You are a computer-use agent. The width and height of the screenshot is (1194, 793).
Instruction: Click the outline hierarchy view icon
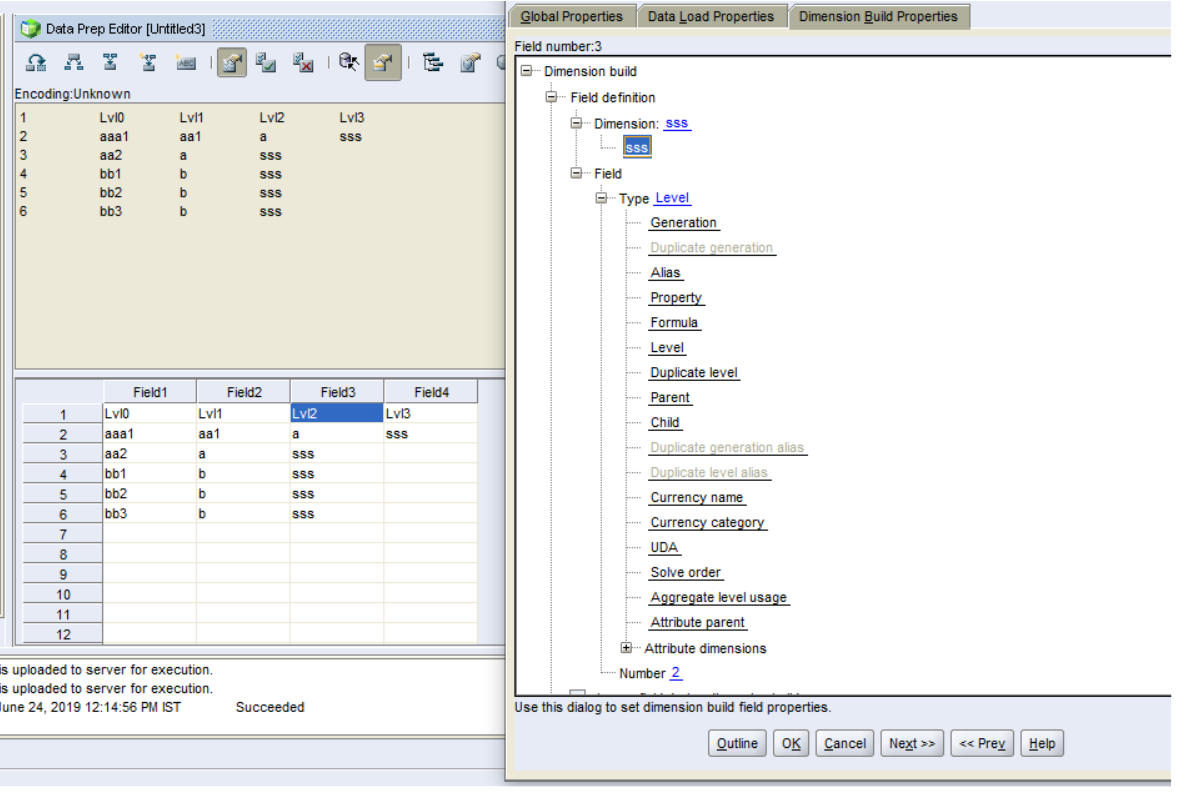tap(433, 62)
